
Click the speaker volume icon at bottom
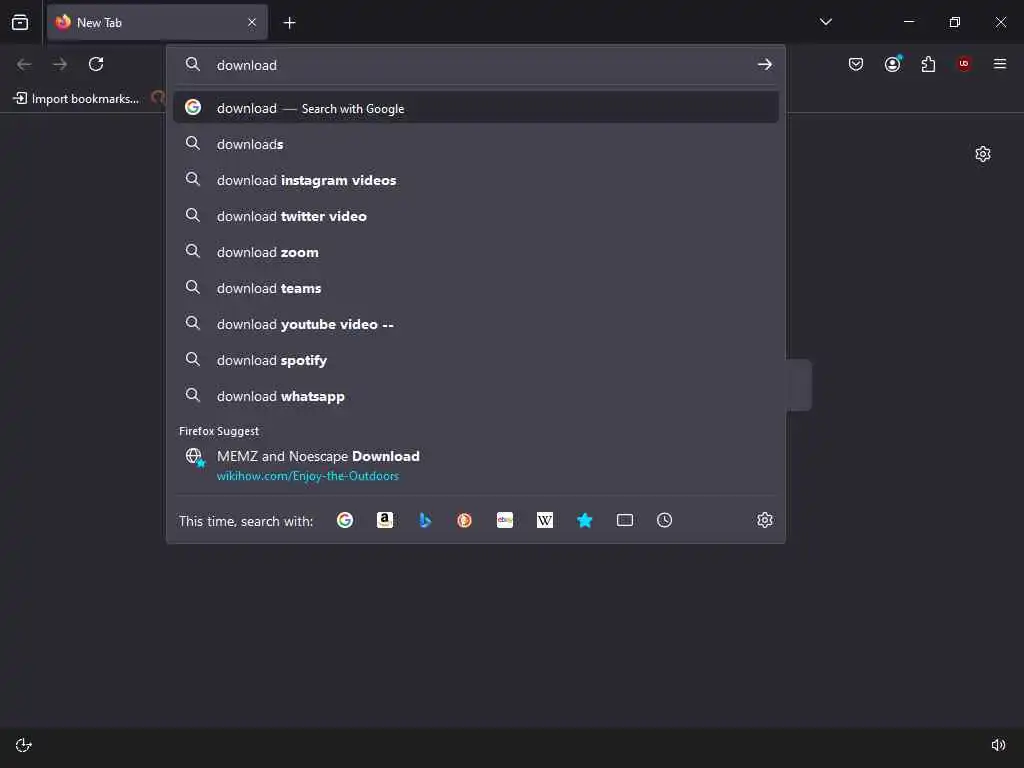(998, 745)
